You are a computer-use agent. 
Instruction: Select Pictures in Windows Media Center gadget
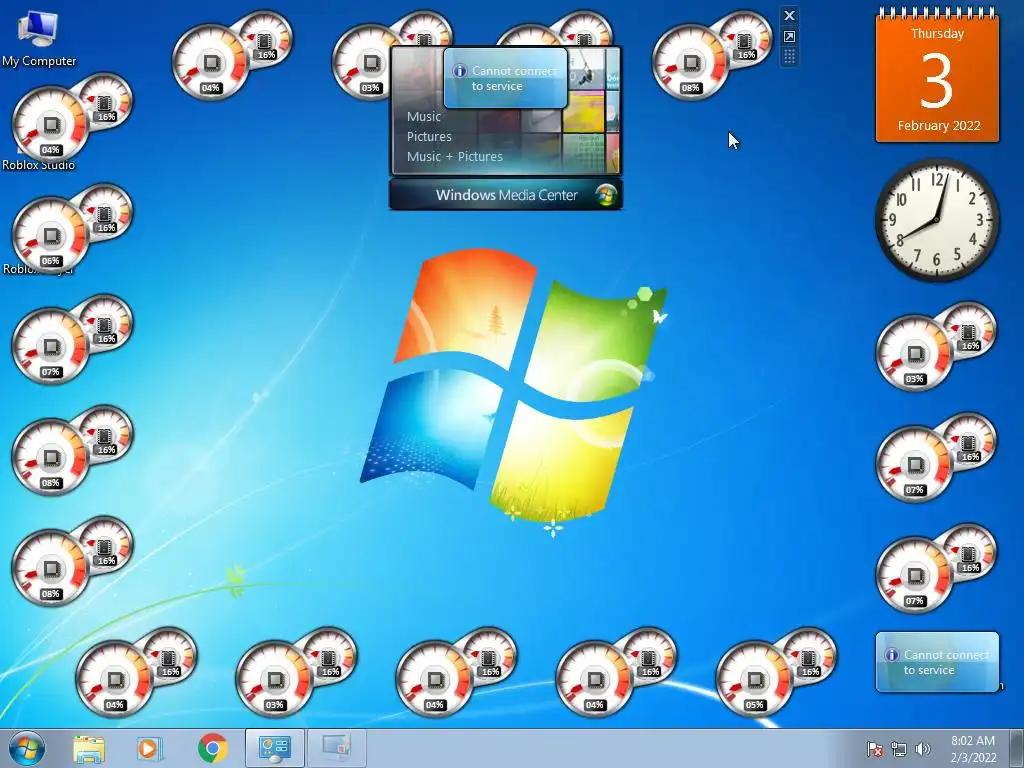(429, 136)
